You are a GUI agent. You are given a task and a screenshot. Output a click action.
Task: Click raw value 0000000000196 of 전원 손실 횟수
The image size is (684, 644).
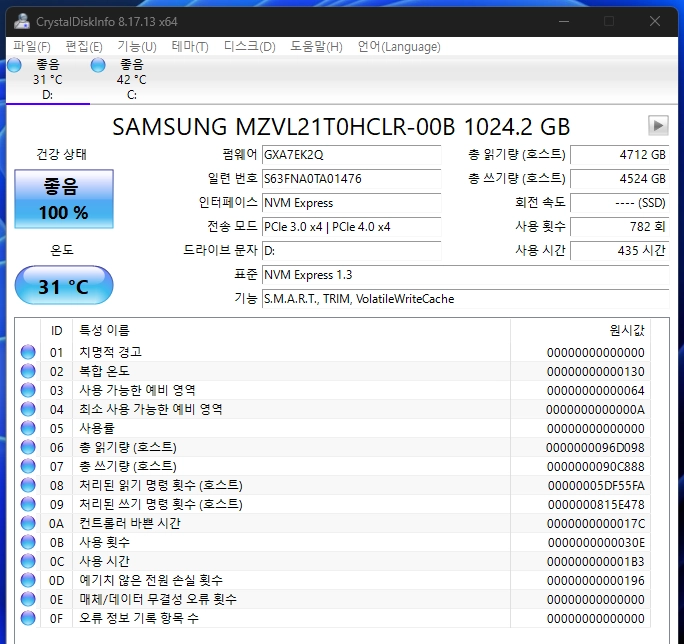595,580
